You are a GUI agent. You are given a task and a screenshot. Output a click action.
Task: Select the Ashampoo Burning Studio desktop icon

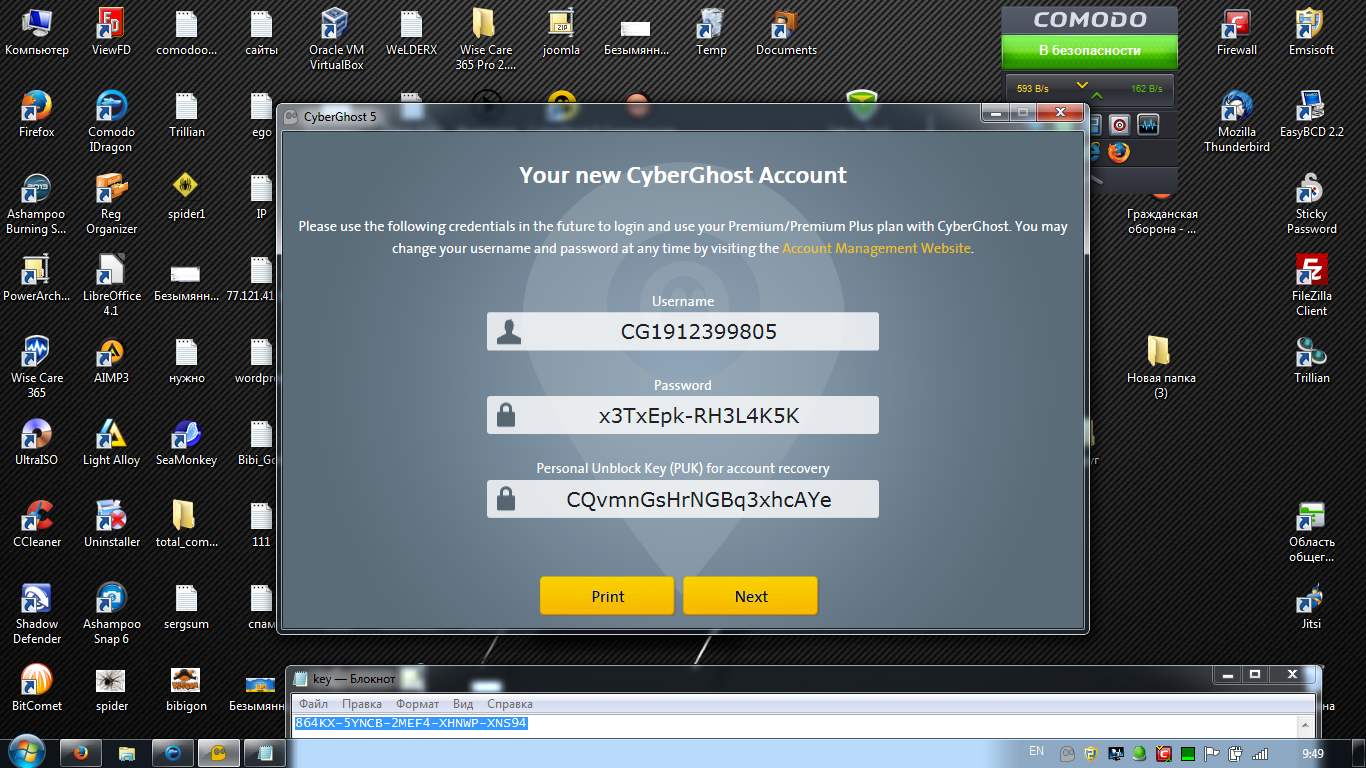(x=37, y=203)
